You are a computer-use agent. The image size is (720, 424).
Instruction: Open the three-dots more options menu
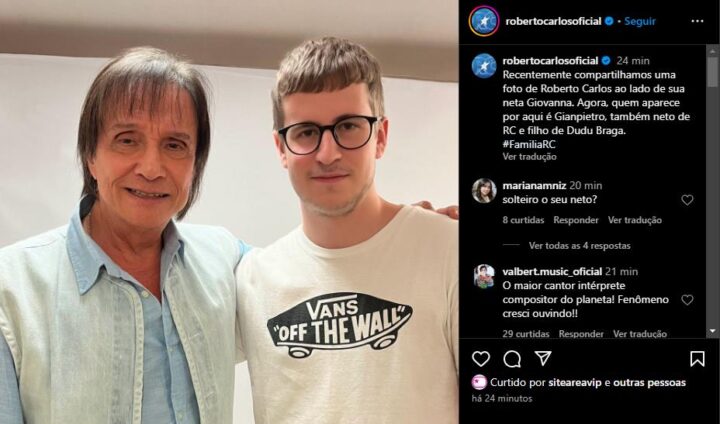click(x=697, y=21)
